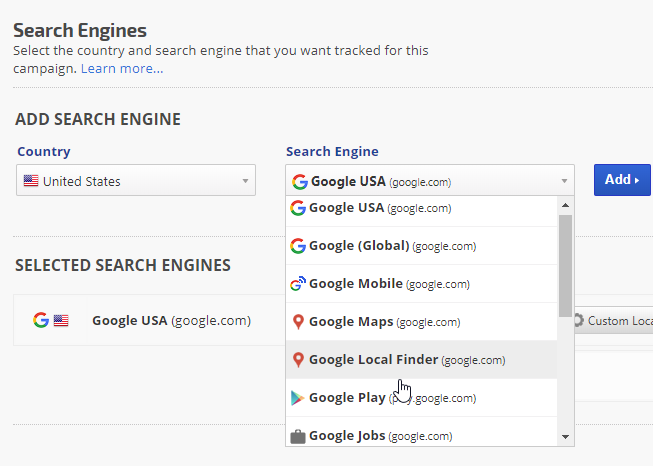Click the Google Jobs briefcase icon

[x=297, y=436]
